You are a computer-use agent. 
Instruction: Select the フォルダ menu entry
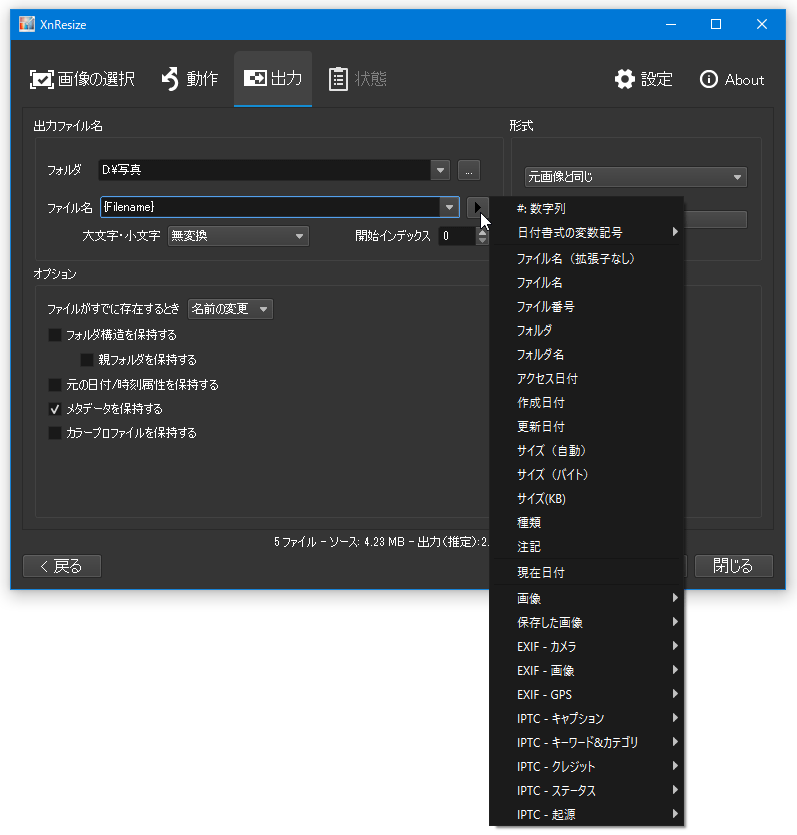pyautogui.click(x=586, y=331)
